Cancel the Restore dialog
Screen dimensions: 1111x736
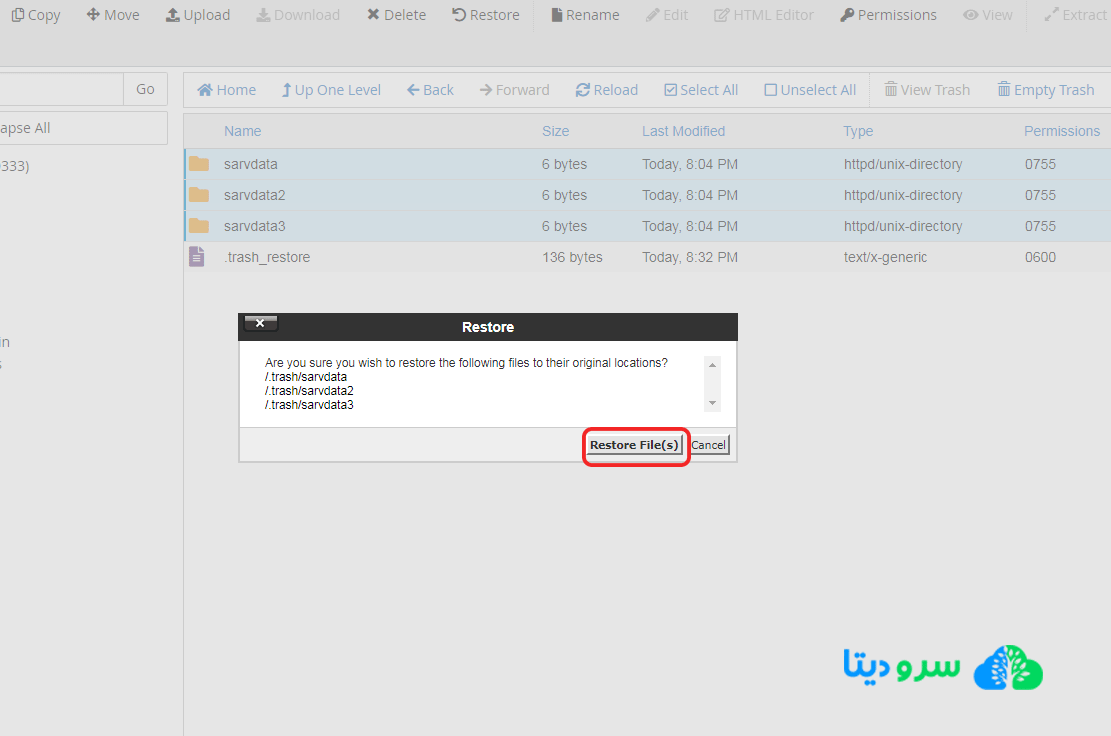coord(708,445)
